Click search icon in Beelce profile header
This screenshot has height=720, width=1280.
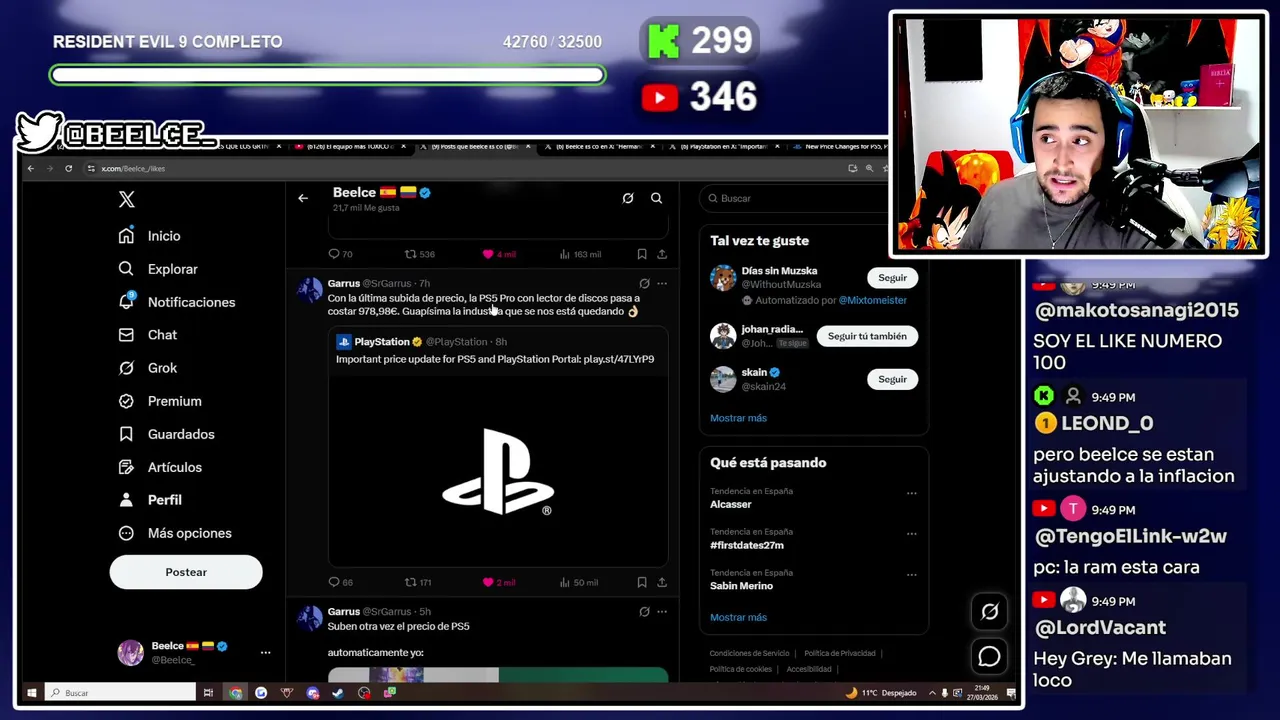click(x=656, y=198)
